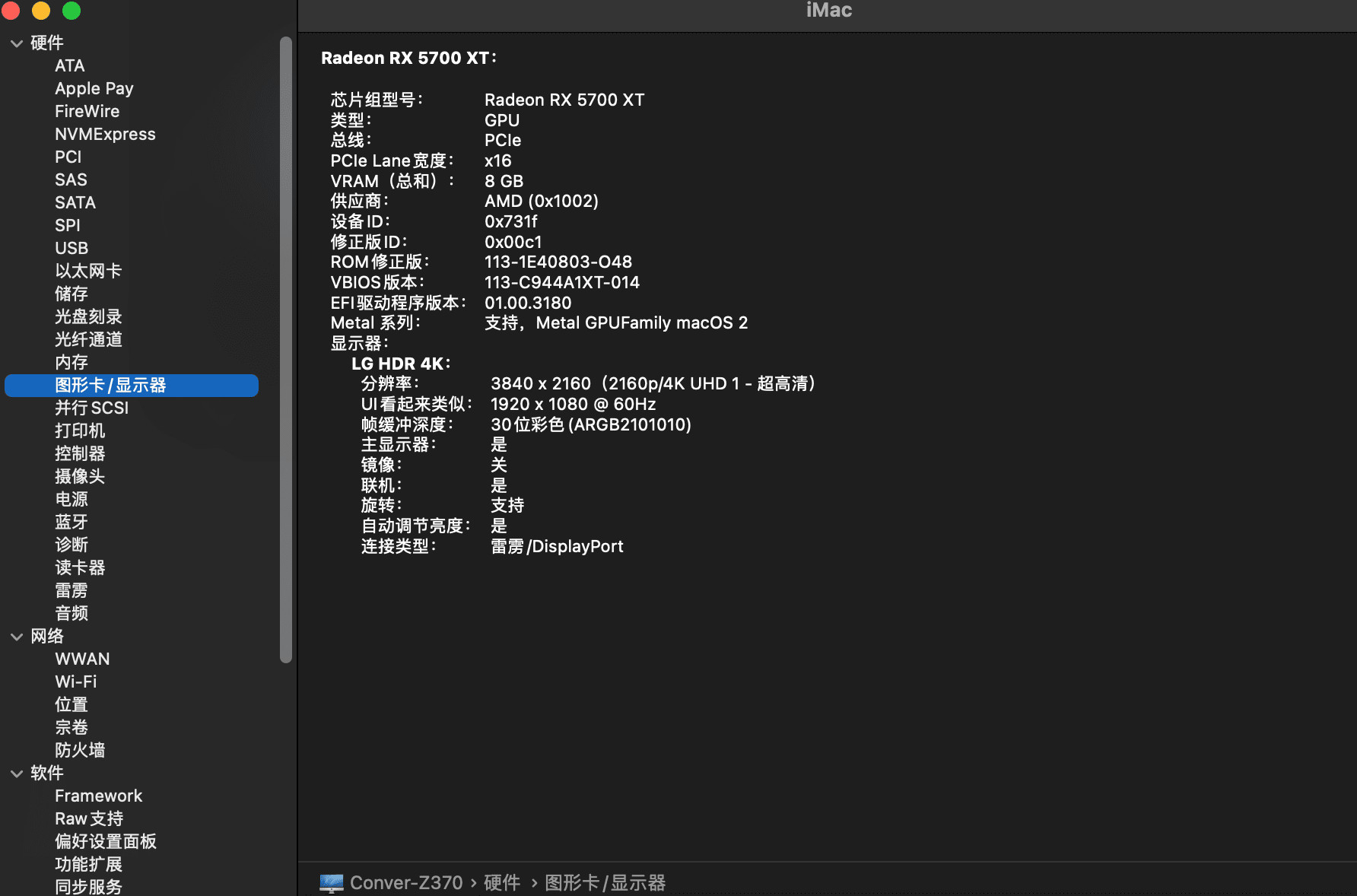Select 偏好设置面板 under 软件
This screenshot has height=896, width=1357.
point(106,842)
